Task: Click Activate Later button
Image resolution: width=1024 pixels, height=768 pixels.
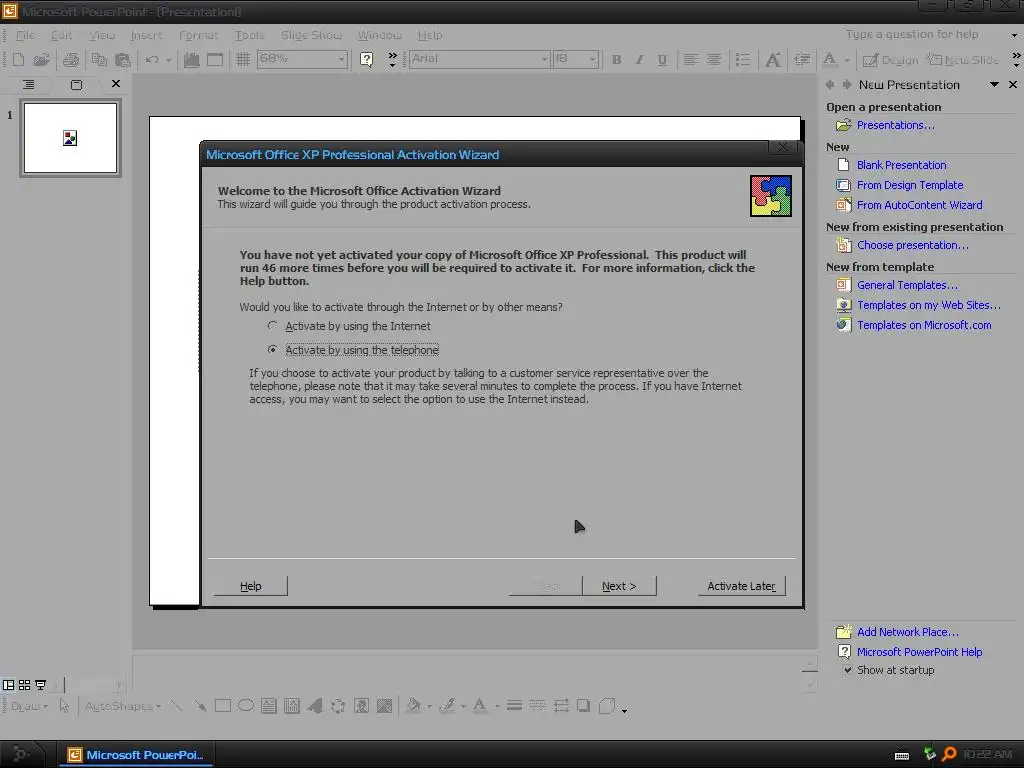Action: coord(741,586)
